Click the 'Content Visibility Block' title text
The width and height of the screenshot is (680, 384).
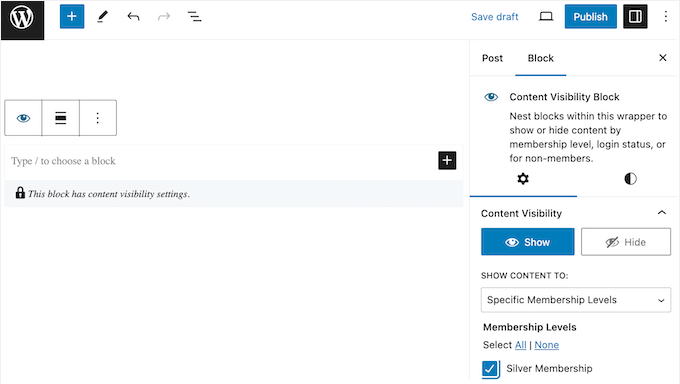564,97
